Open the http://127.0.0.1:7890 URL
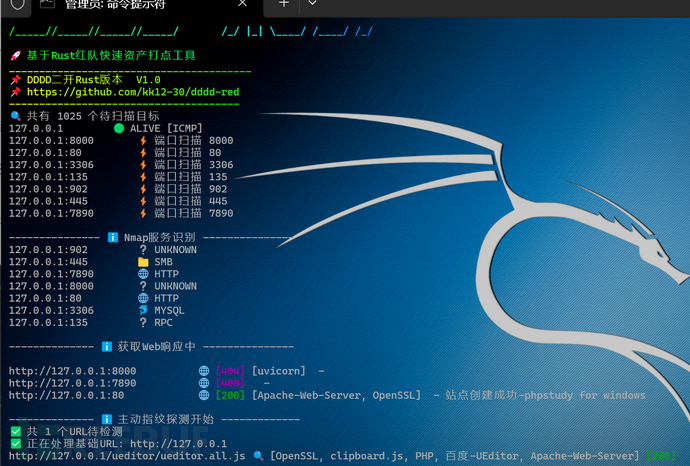The height and width of the screenshot is (466, 690). 73,383
